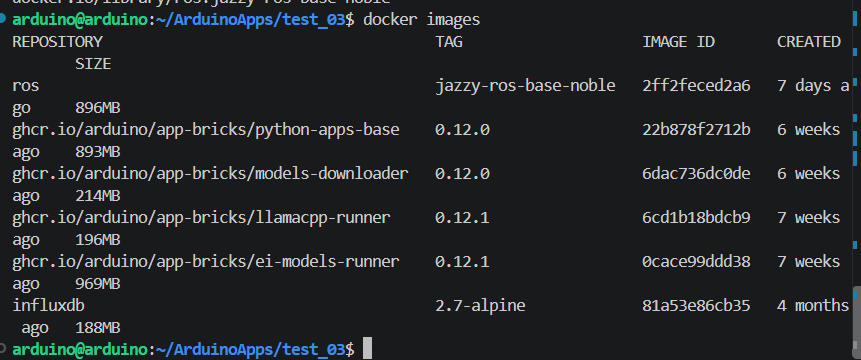Click the TAG column header
The image size is (861, 360).
(449, 42)
